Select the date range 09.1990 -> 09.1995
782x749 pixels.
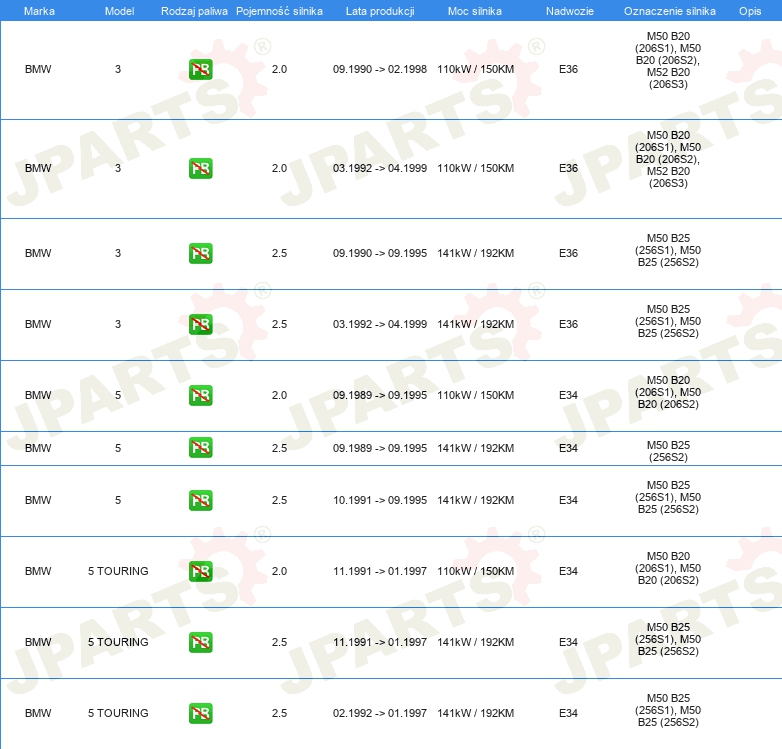pos(380,253)
